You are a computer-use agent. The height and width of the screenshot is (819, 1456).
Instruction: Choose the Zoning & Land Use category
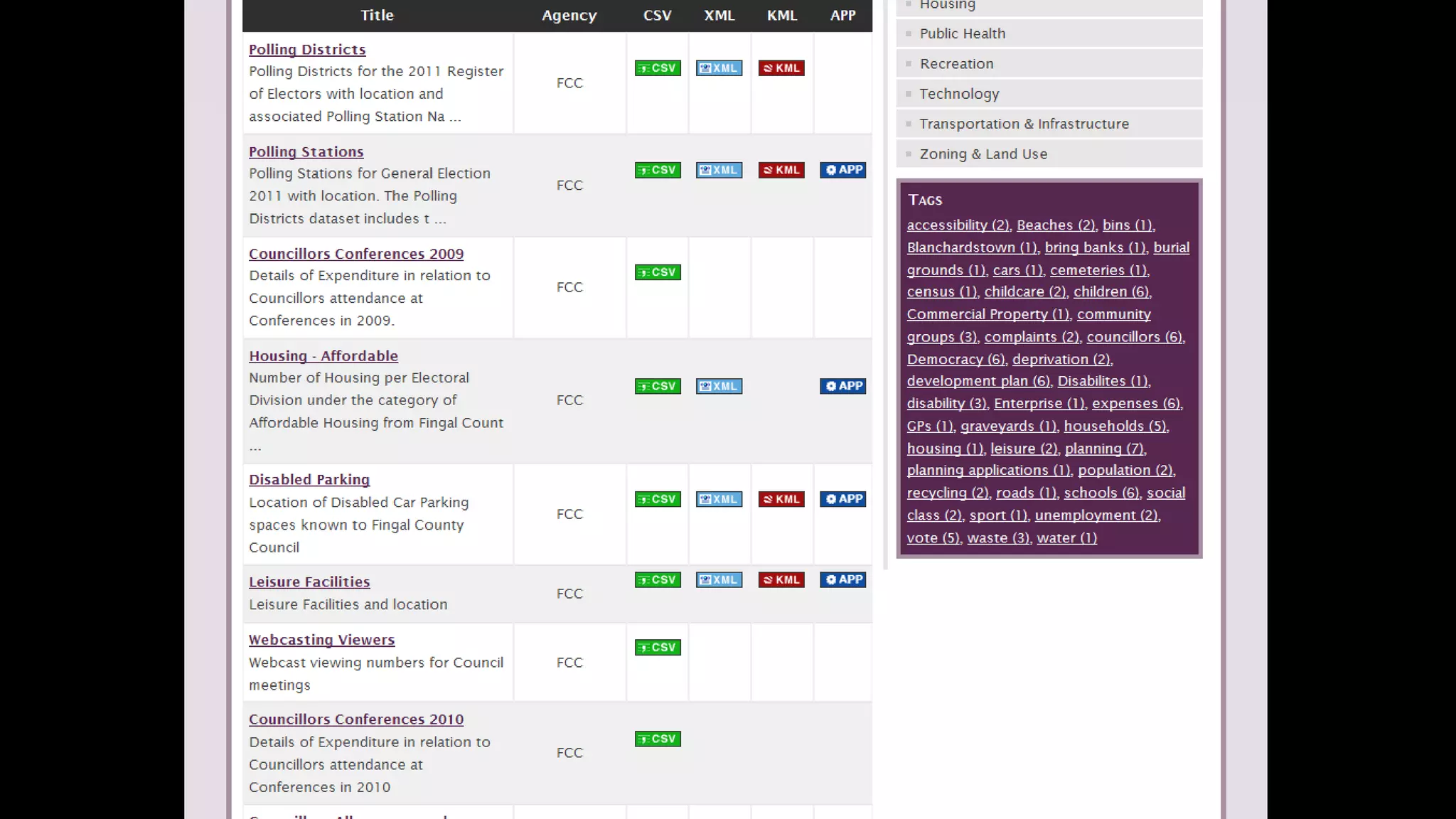tap(983, 154)
